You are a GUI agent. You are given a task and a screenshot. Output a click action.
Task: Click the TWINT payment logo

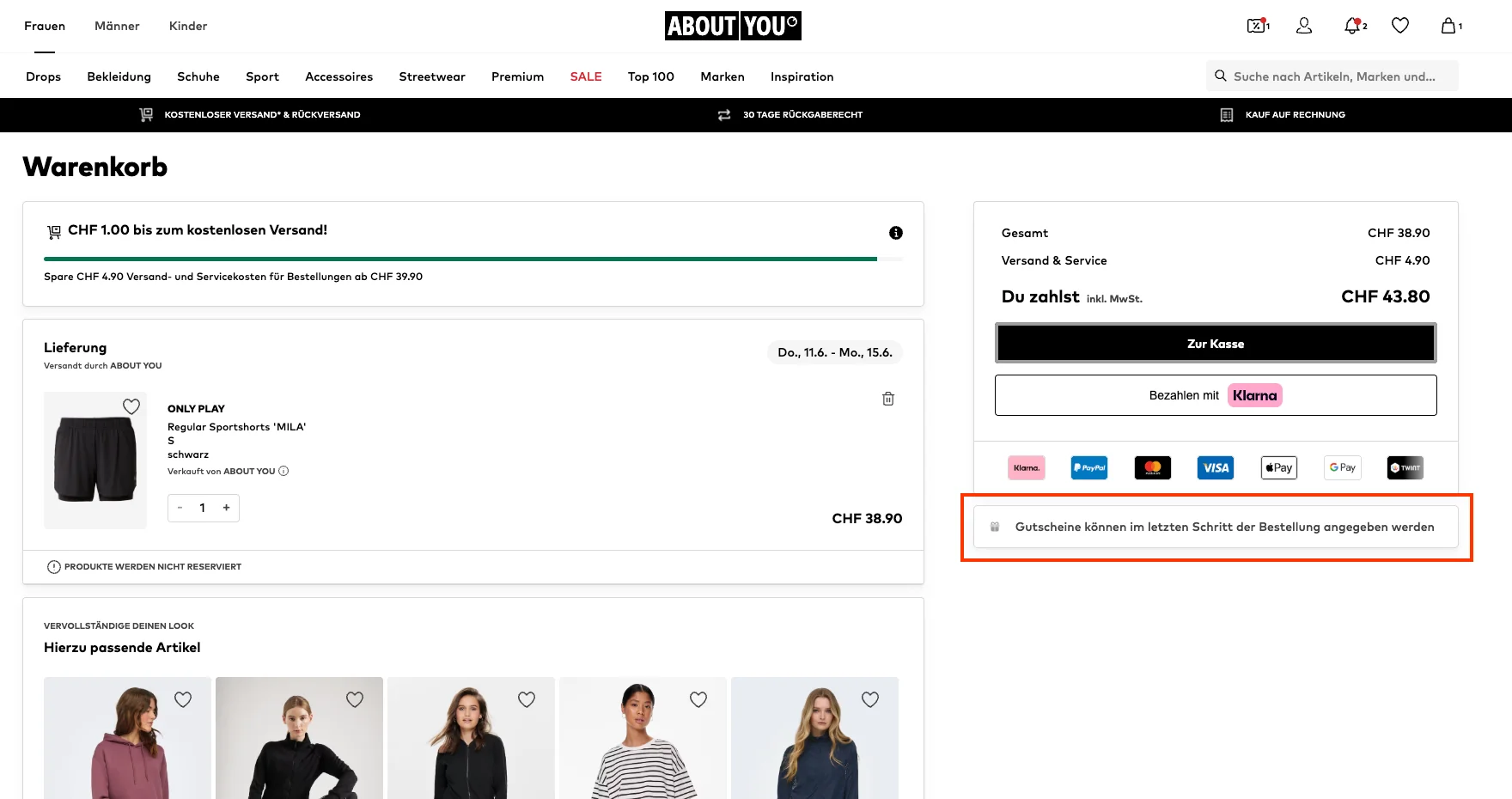click(x=1405, y=468)
